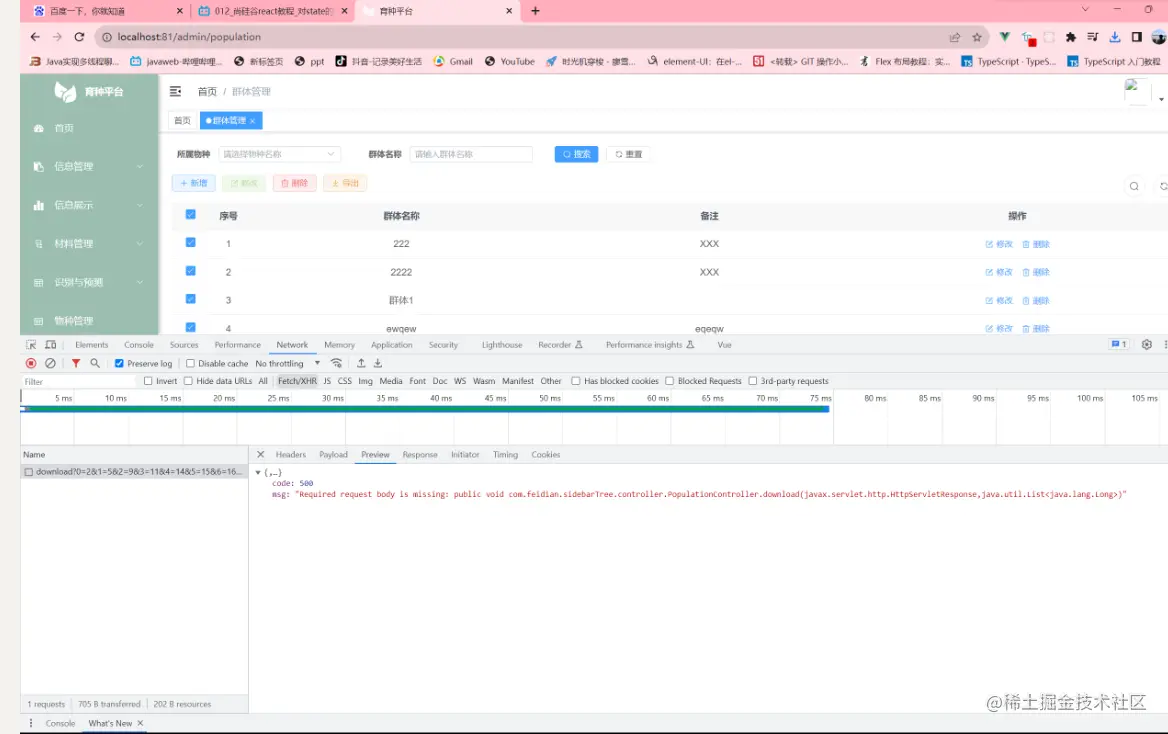The image size is (1168, 734).
Task: Bookmark this page with the star icon
Action: click(x=977, y=37)
